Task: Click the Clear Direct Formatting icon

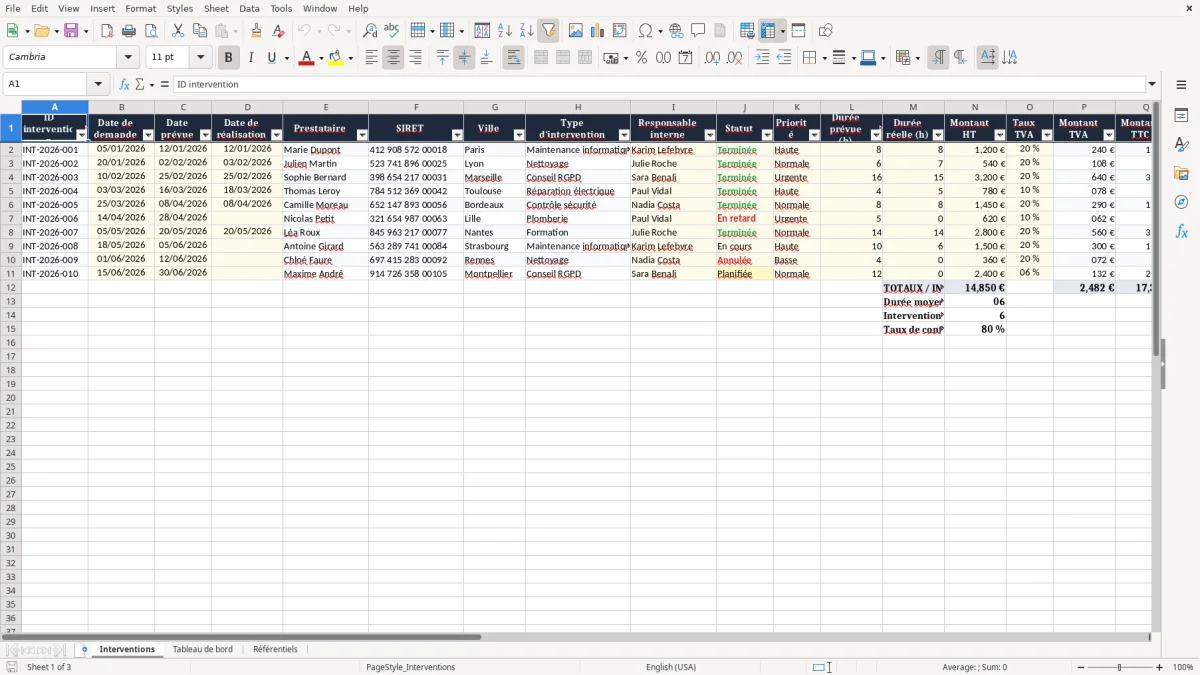Action: click(279, 31)
